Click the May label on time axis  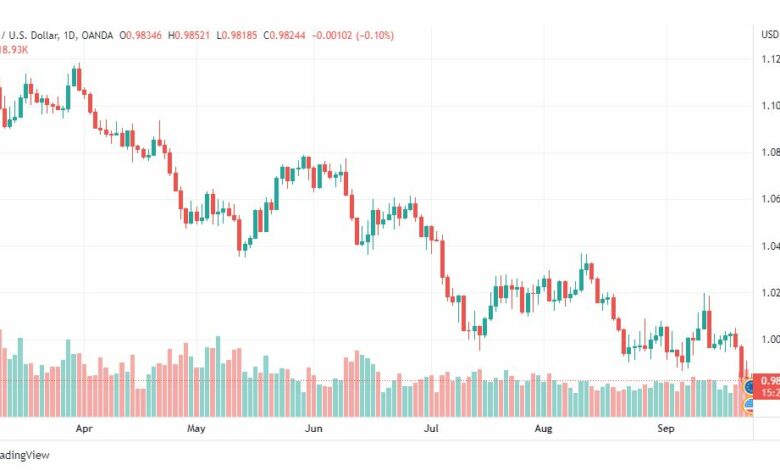point(196,428)
